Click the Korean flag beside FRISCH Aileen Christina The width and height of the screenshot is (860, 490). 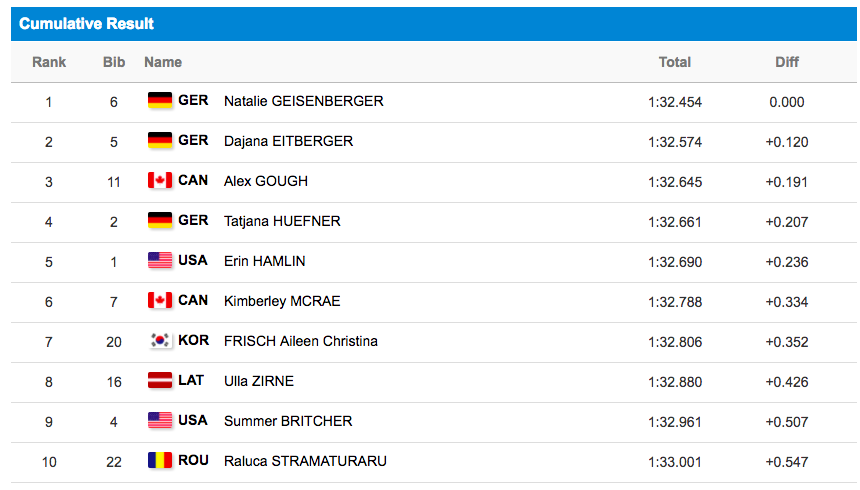tap(160, 341)
